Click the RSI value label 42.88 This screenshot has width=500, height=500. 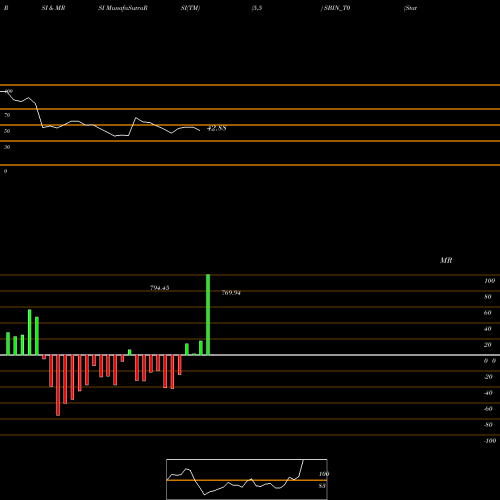(217, 128)
